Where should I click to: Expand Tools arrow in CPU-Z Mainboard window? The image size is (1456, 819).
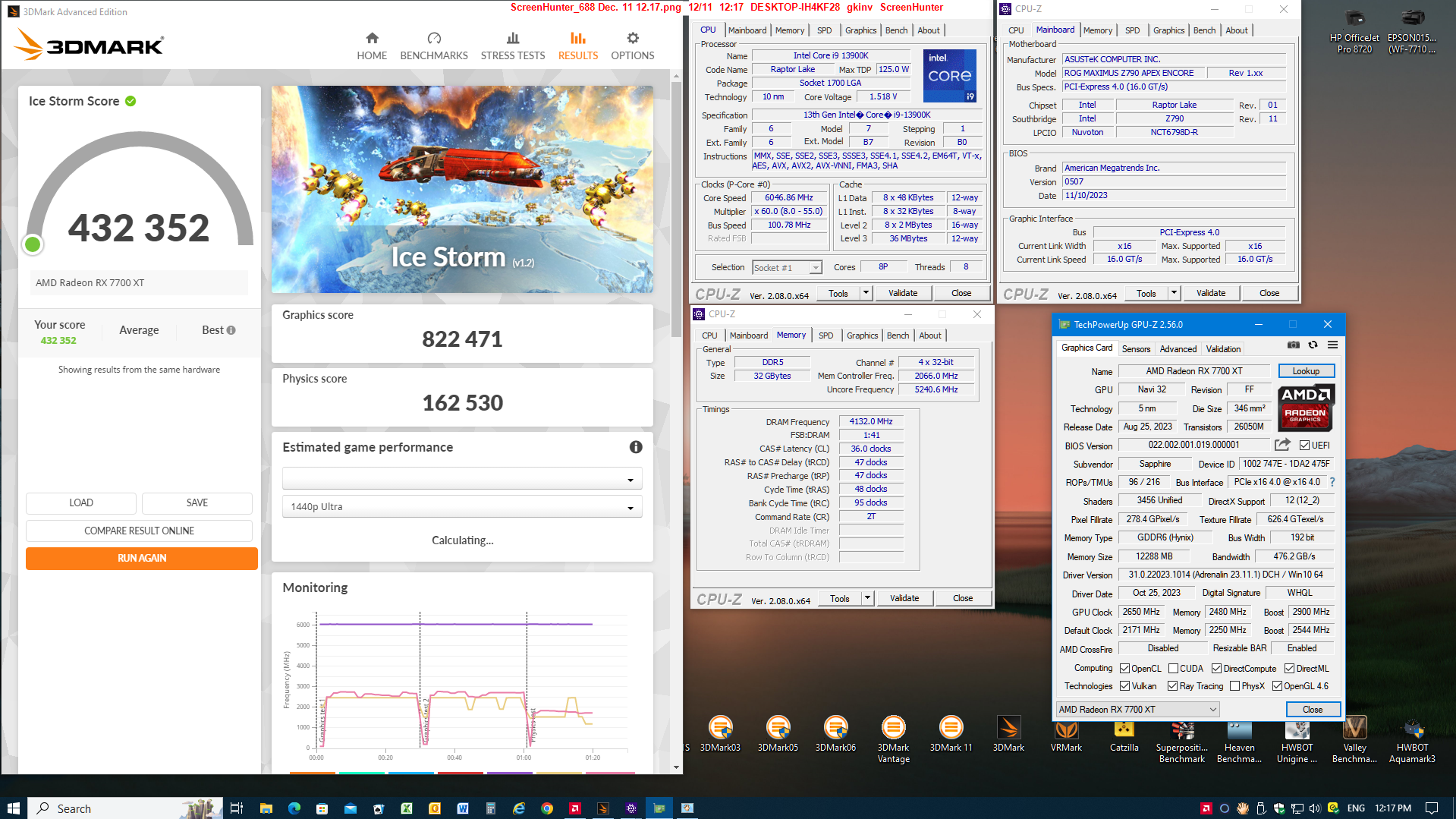[x=1173, y=293]
